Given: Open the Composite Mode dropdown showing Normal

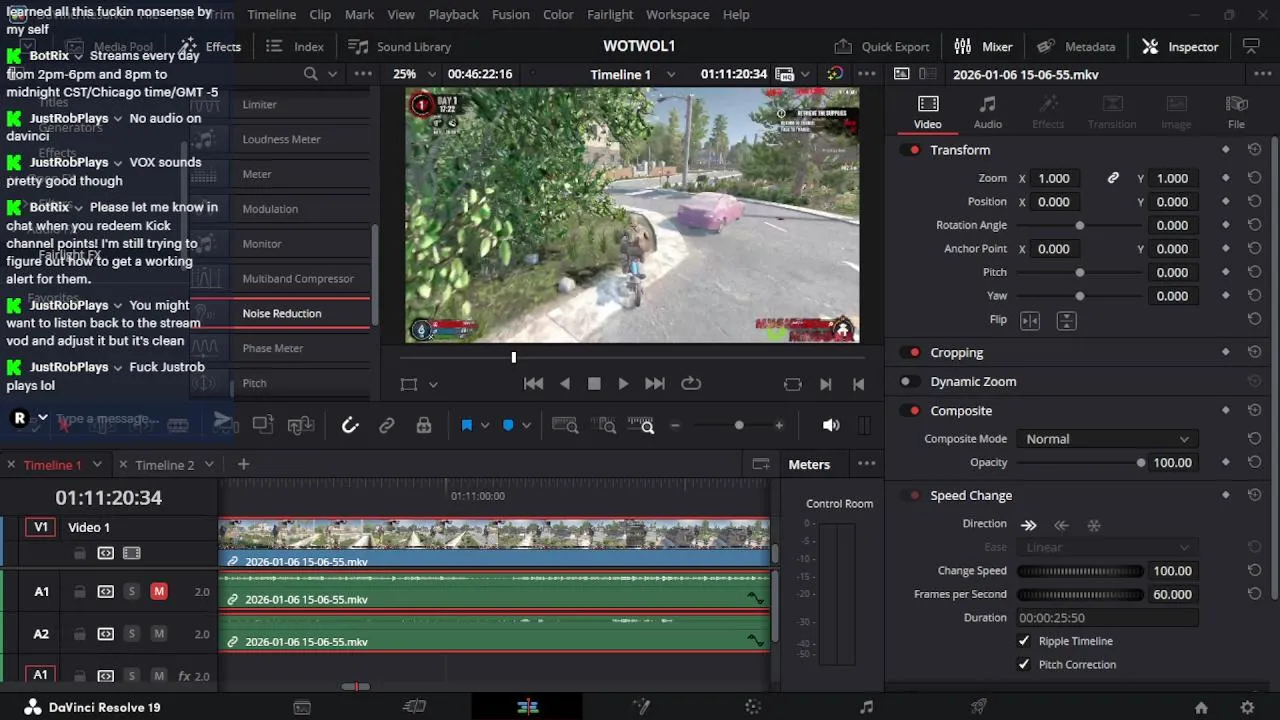Looking at the screenshot, I should [1107, 439].
